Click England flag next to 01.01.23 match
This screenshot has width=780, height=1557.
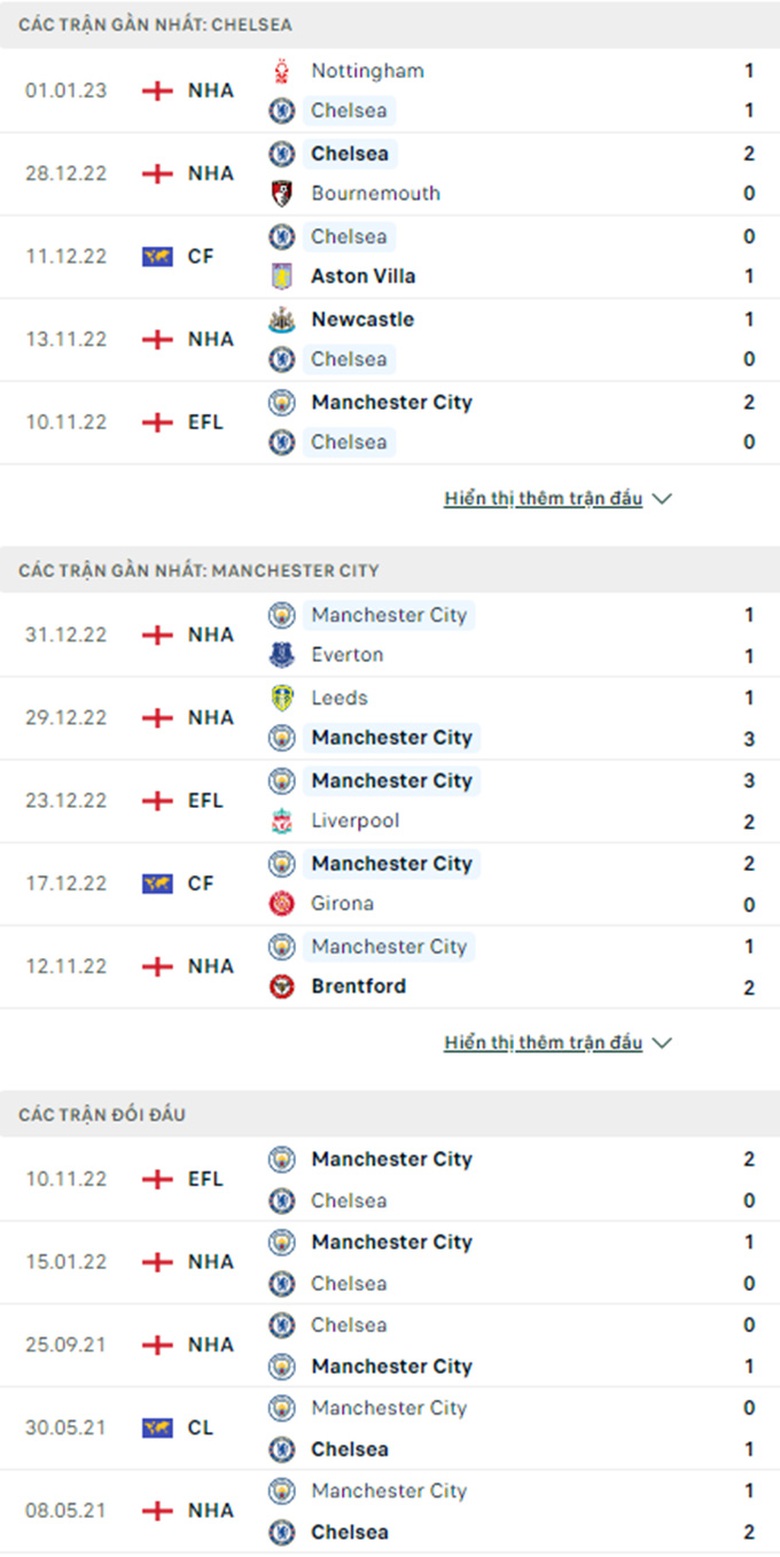tap(158, 90)
